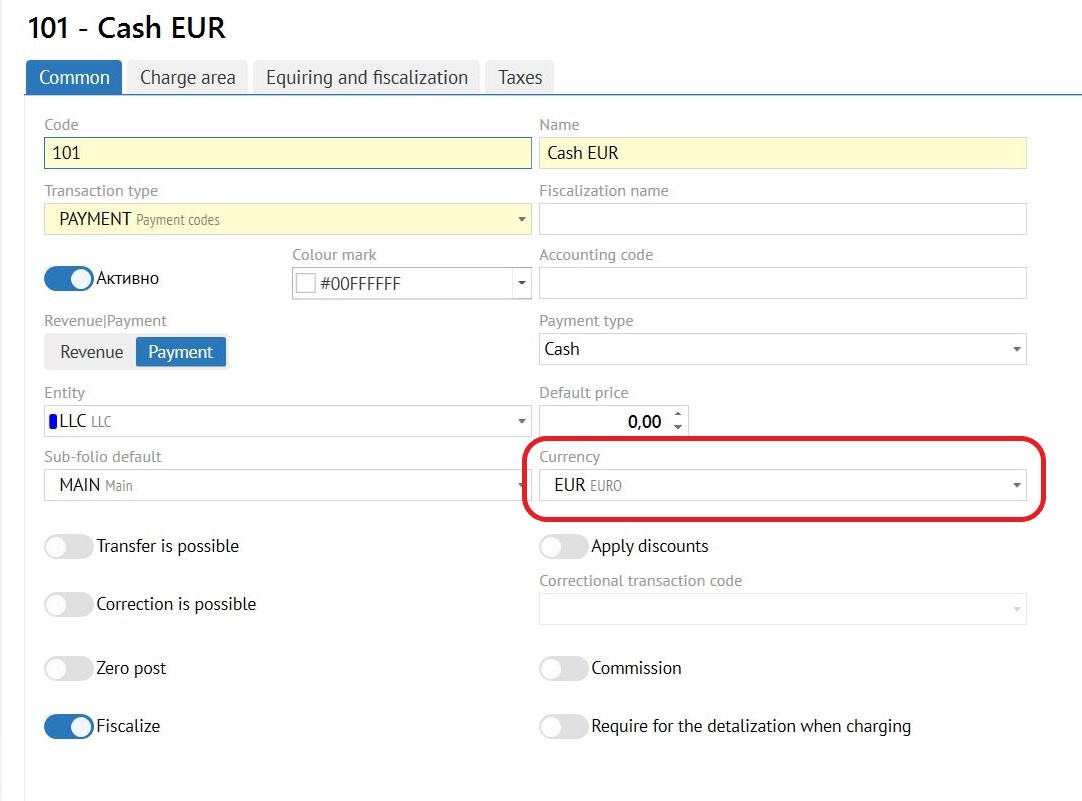The image size is (1082, 801).
Task: Disable the Fiscalize toggle
Action: [x=68, y=727]
